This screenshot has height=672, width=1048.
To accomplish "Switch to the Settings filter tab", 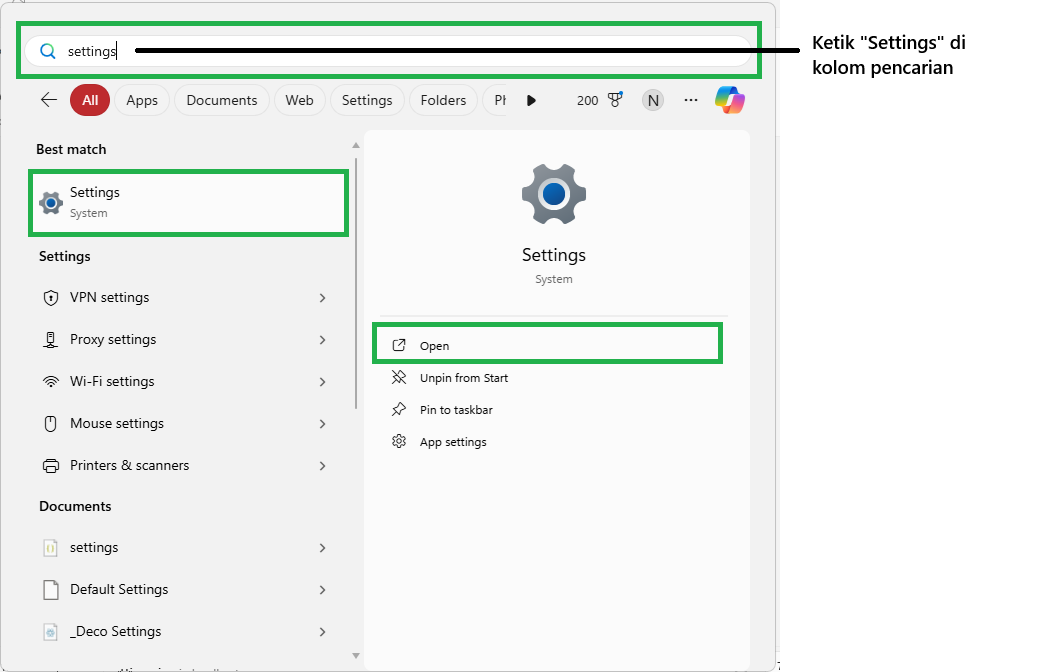I will click(x=367, y=100).
